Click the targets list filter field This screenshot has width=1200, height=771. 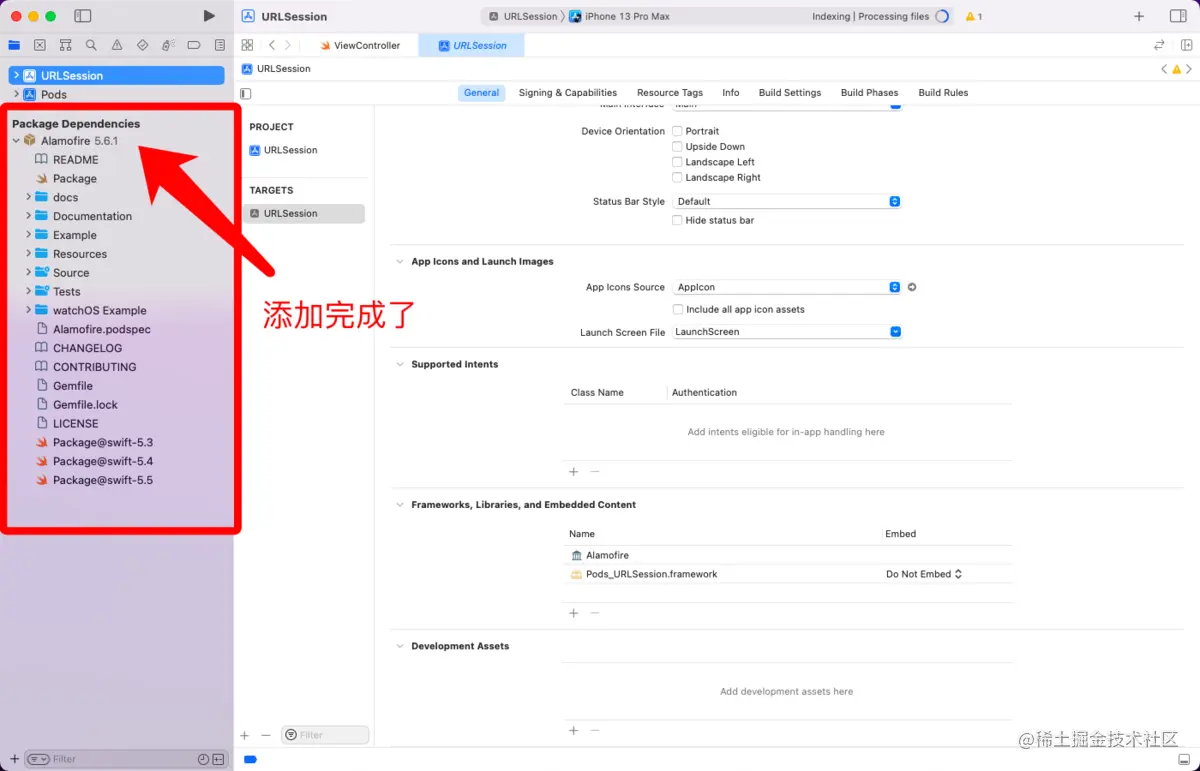(325, 735)
